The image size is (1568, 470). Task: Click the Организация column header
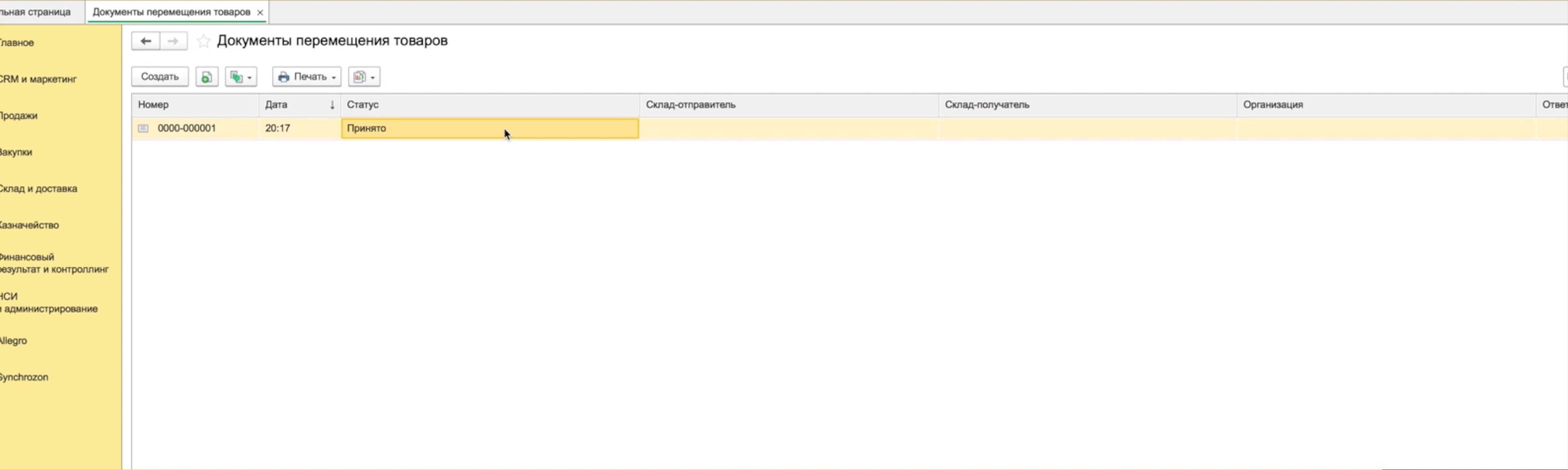tap(1386, 105)
